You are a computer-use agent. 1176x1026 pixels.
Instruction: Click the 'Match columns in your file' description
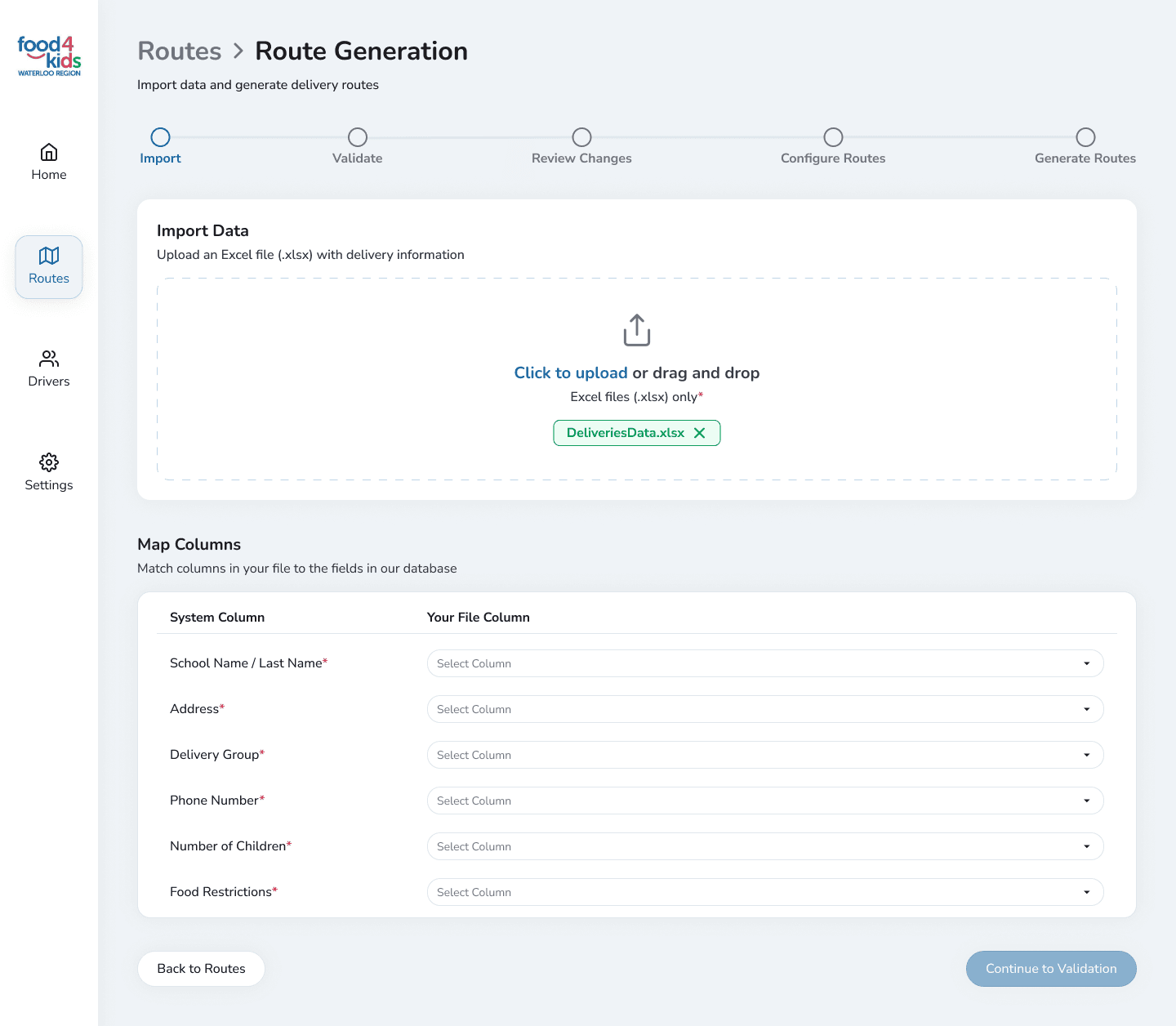tap(297, 569)
